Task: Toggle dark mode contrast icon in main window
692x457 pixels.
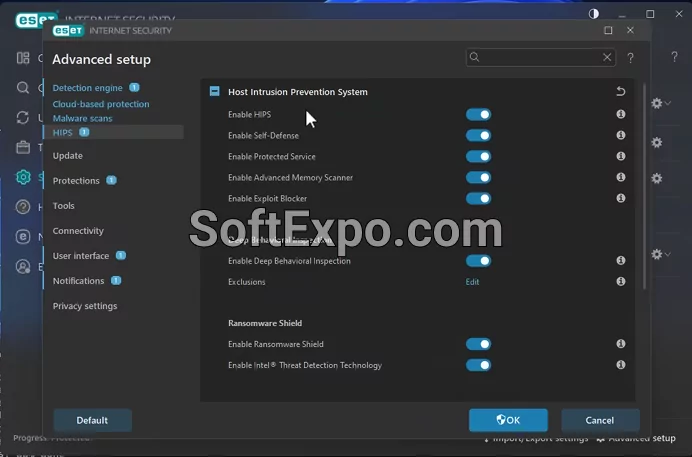Action: tap(594, 14)
